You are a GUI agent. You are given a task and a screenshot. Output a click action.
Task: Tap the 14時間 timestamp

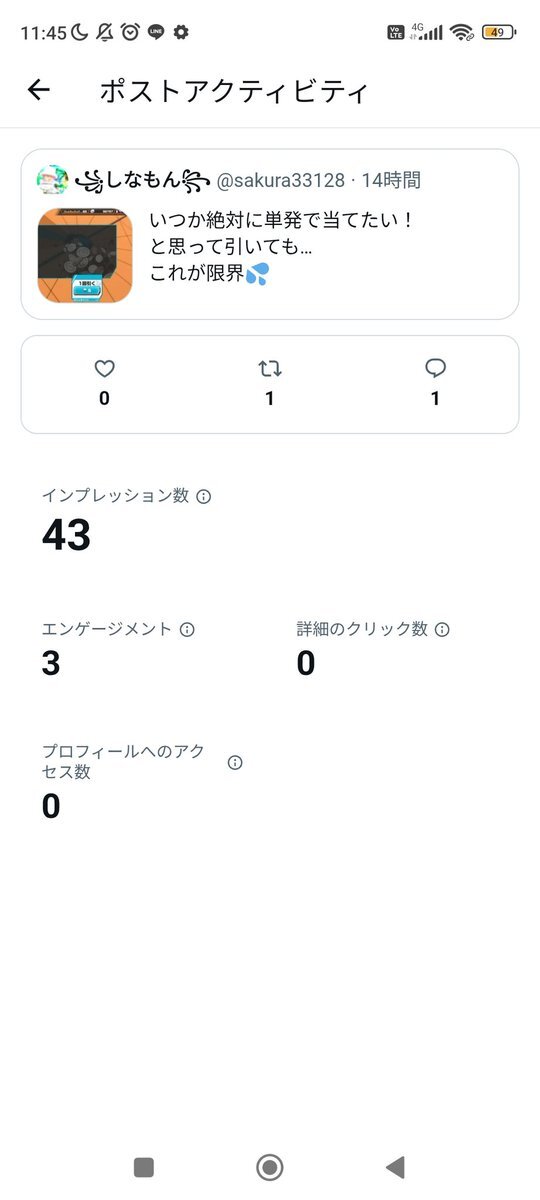coord(391,181)
